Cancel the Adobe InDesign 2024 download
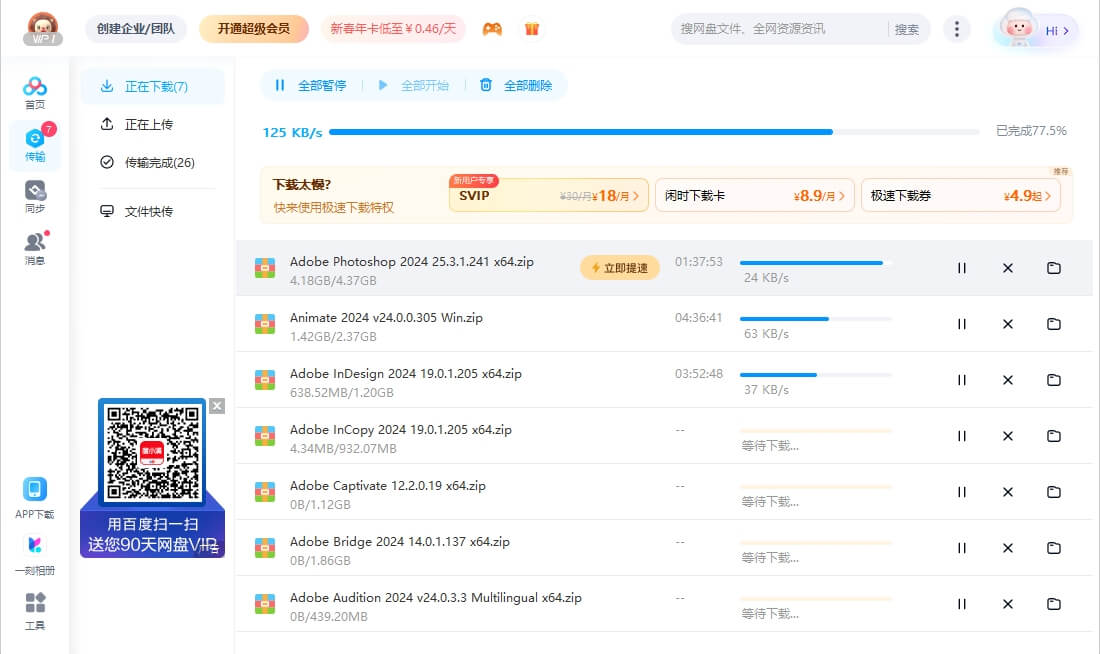 [x=1007, y=380]
